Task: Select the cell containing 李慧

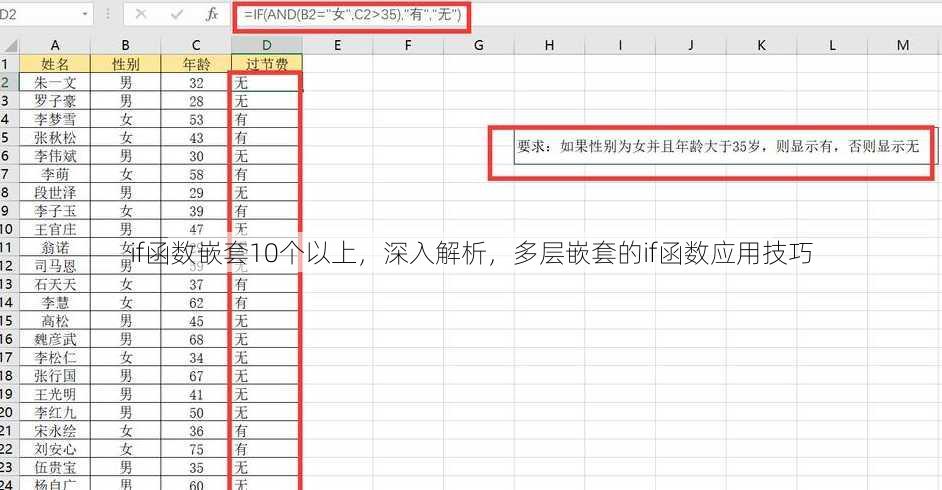Action: point(55,302)
